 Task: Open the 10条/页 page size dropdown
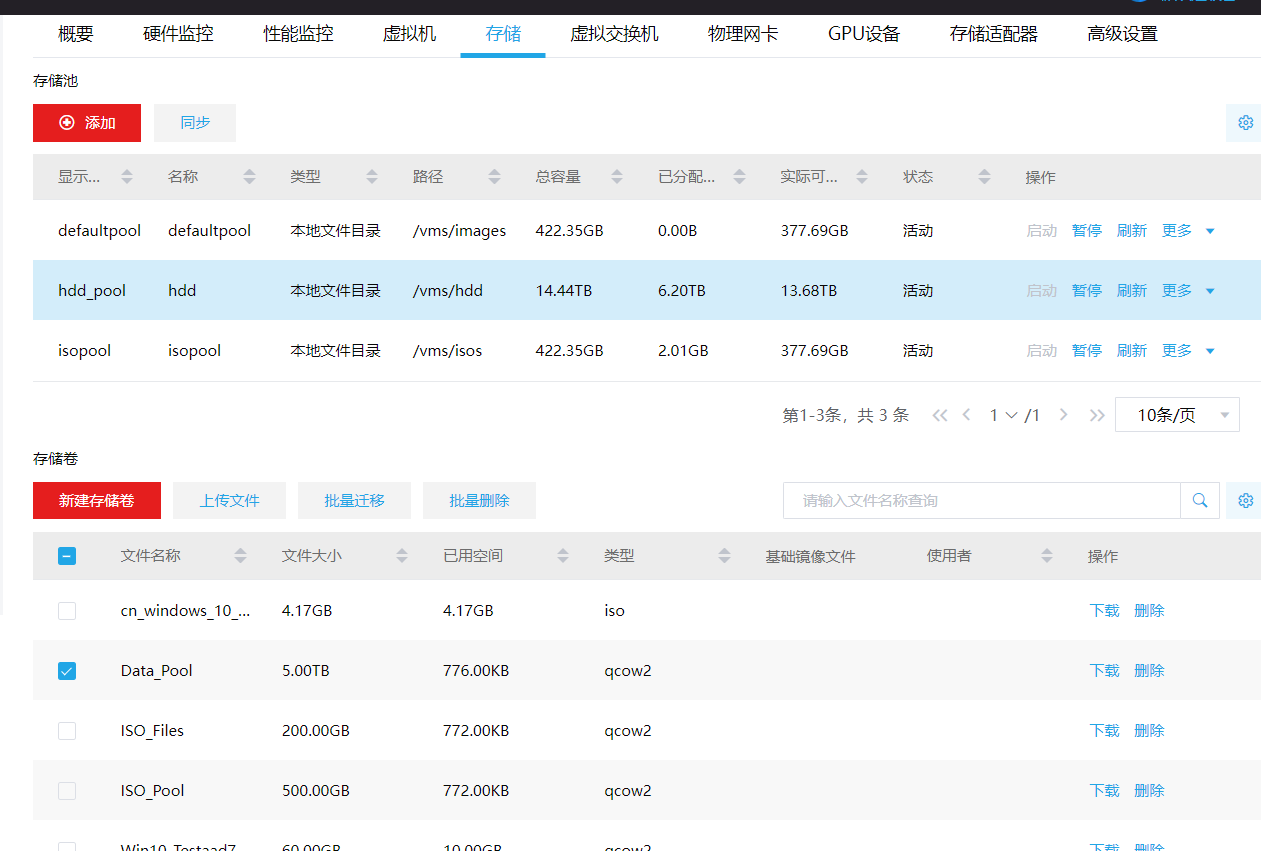[x=1177, y=415]
